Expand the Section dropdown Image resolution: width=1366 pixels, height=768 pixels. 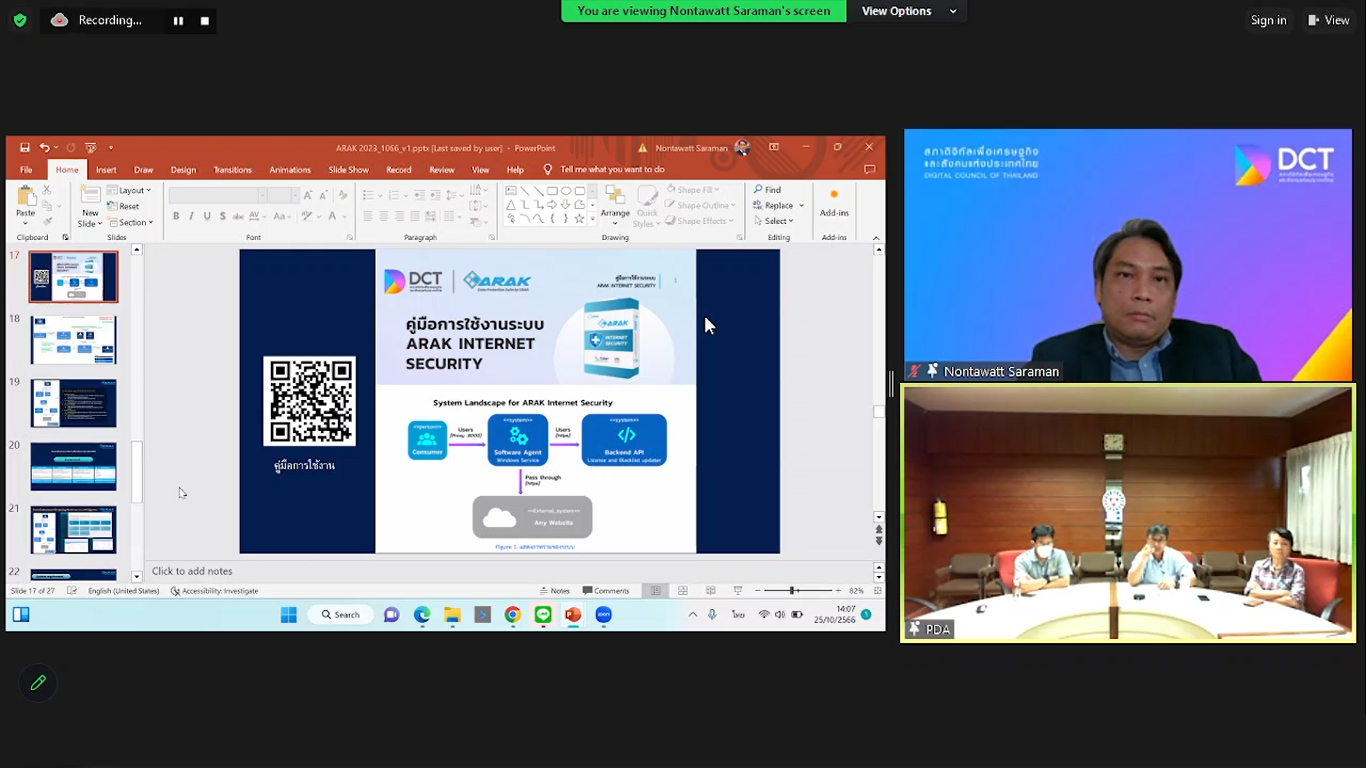pyautogui.click(x=131, y=222)
